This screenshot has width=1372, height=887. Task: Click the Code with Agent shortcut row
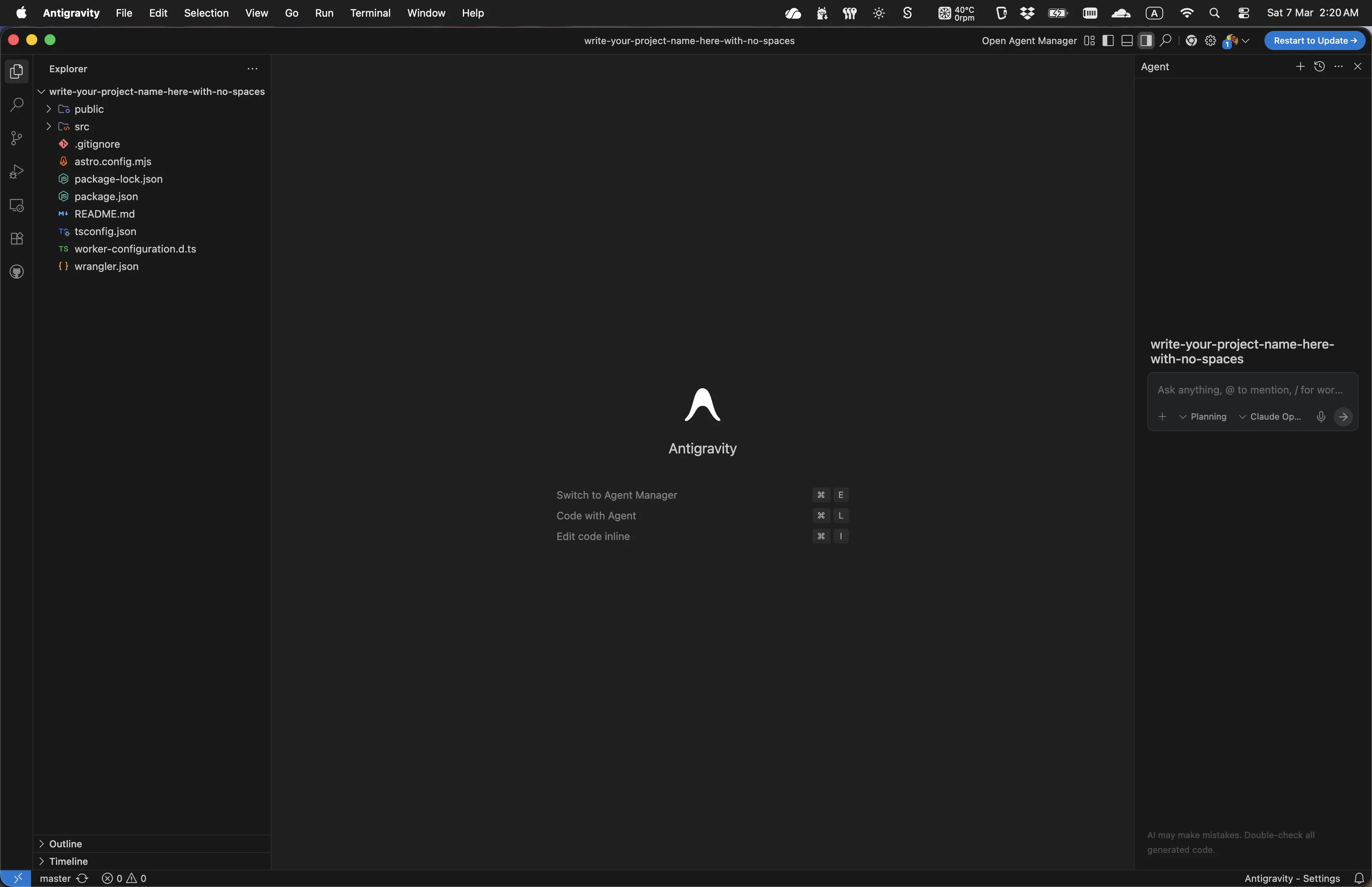coord(702,515)
